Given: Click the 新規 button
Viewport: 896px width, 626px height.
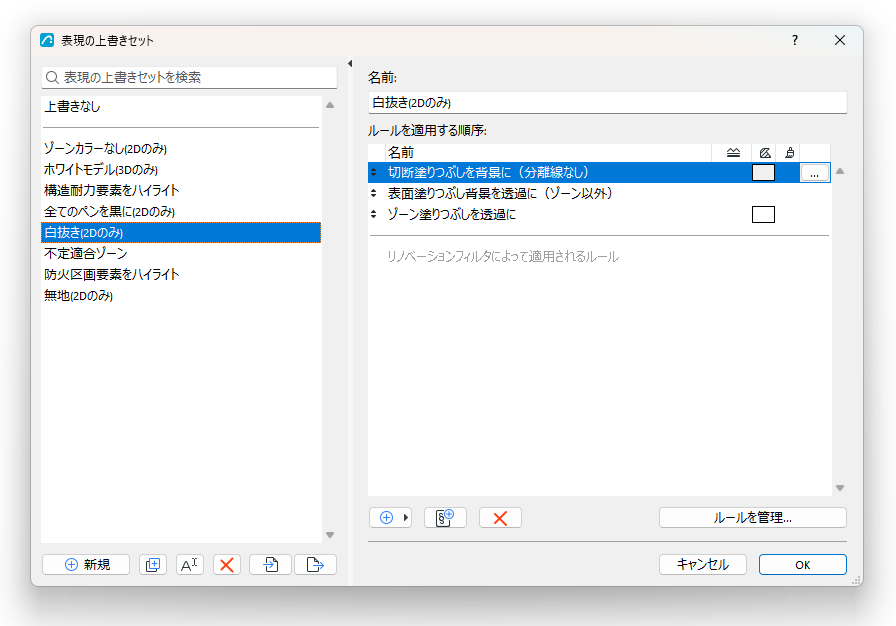Looking at the screenshot, I should 86,564.
